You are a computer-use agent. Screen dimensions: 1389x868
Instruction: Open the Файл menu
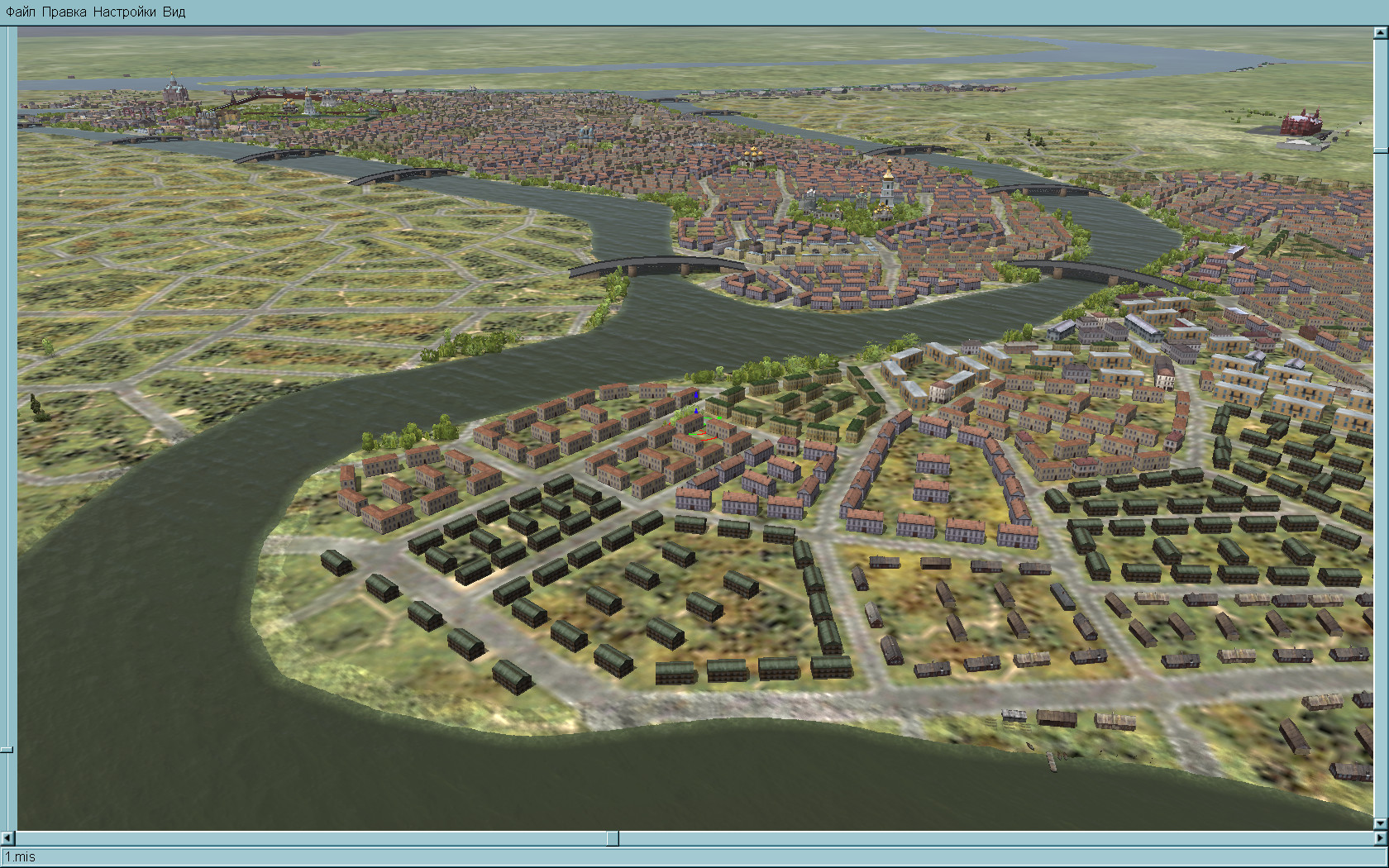21,12
